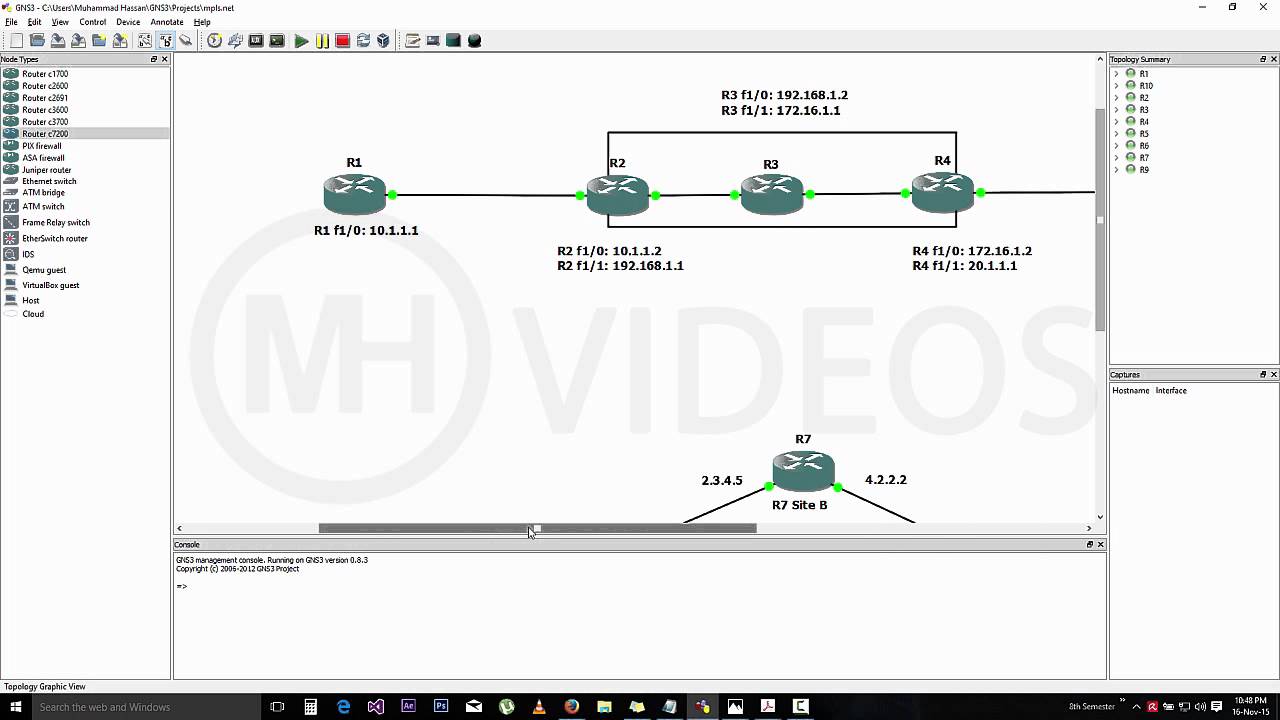This screenshot has width=1280, height=720.
Task: Click the New blank project icon
Action: point(16,41)
